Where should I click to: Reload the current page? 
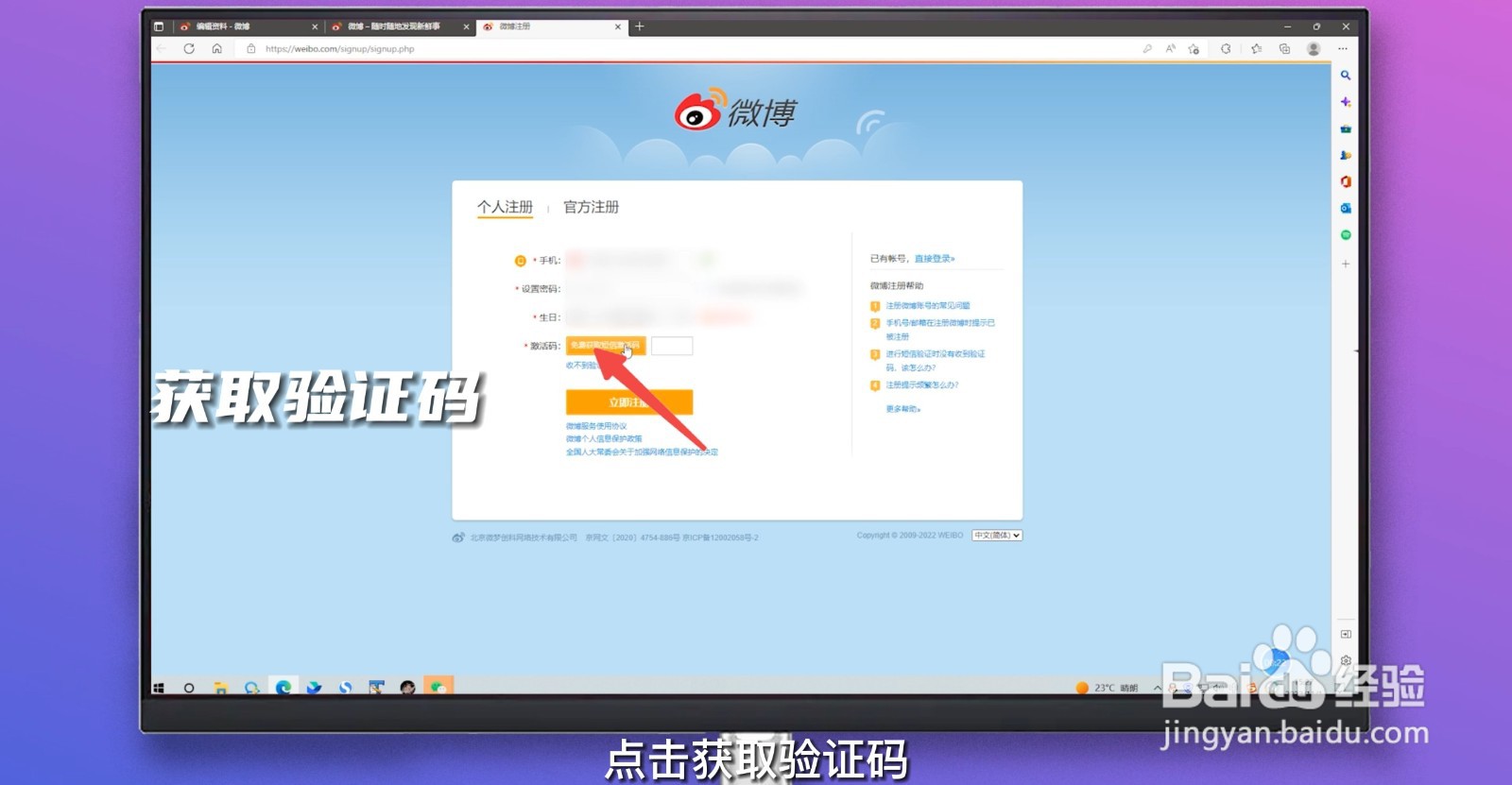point(189,48)
